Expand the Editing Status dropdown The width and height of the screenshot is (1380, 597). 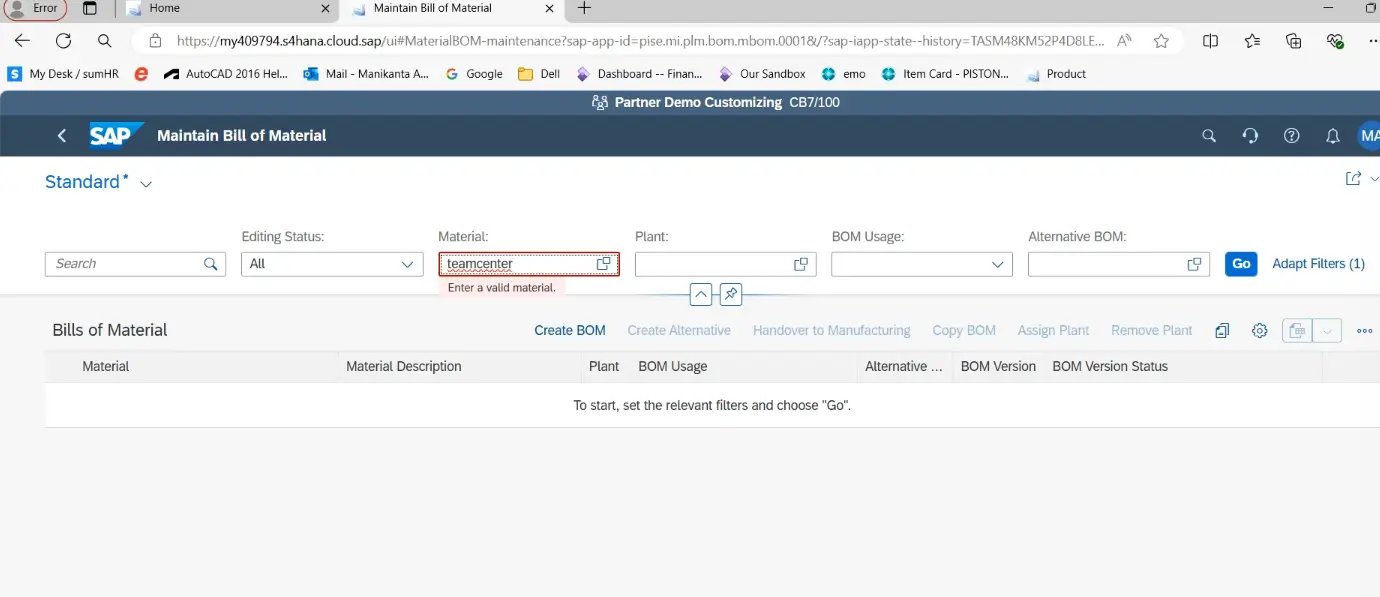click(x=407, y=264)
